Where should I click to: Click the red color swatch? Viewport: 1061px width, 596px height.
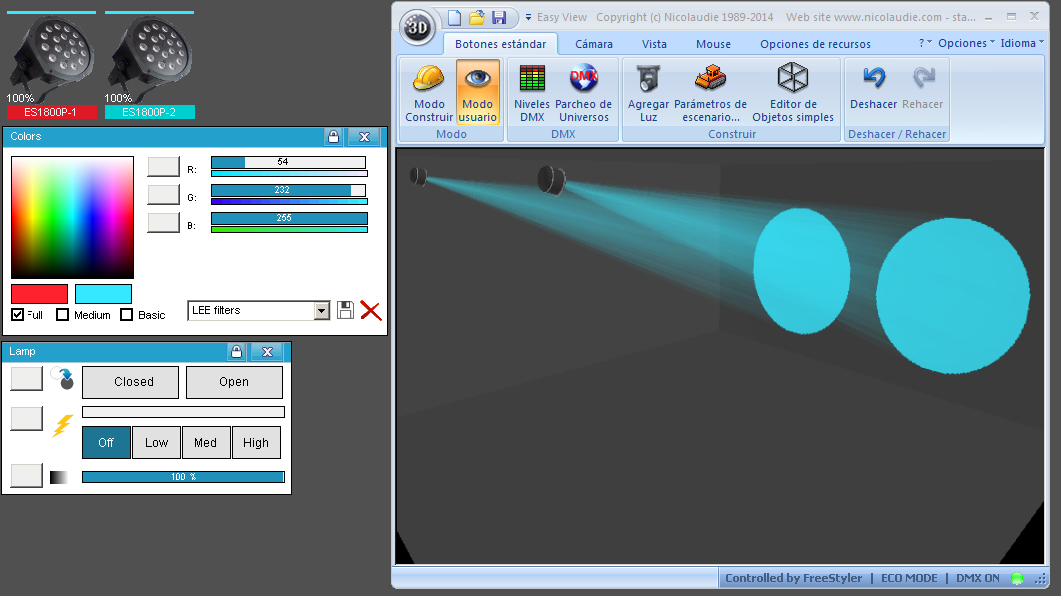click(x=39, y=294)
